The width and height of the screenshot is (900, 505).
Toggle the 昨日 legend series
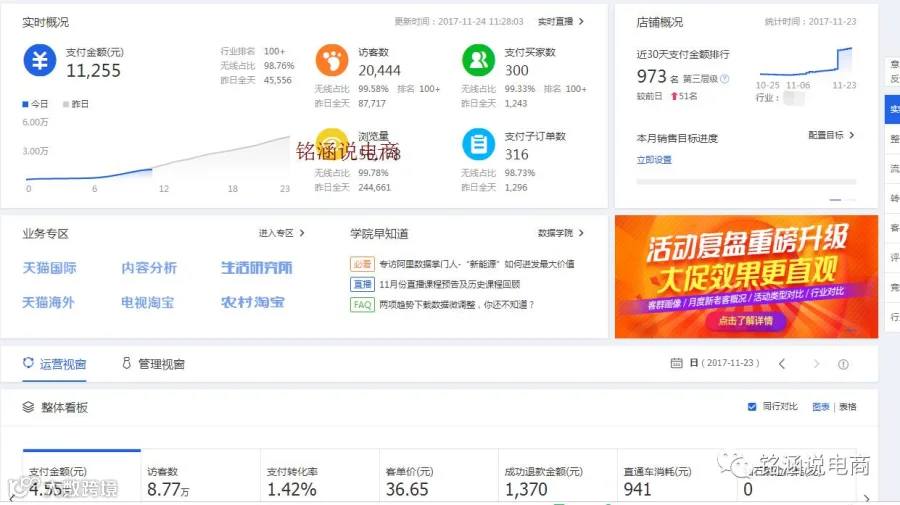[76, 104]
